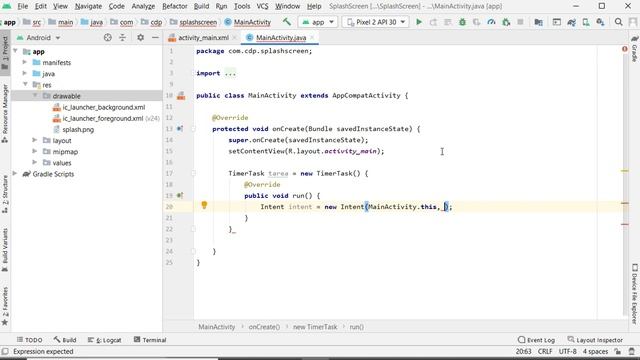640x360 pixels.
Task: Select splash.png in the drawable folder
Action: [78, 129]
